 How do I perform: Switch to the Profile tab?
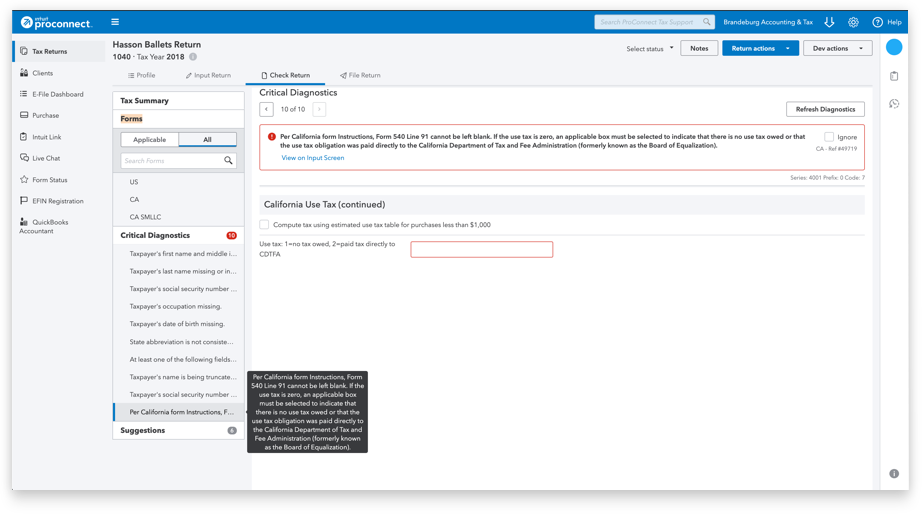coord(142,75)
